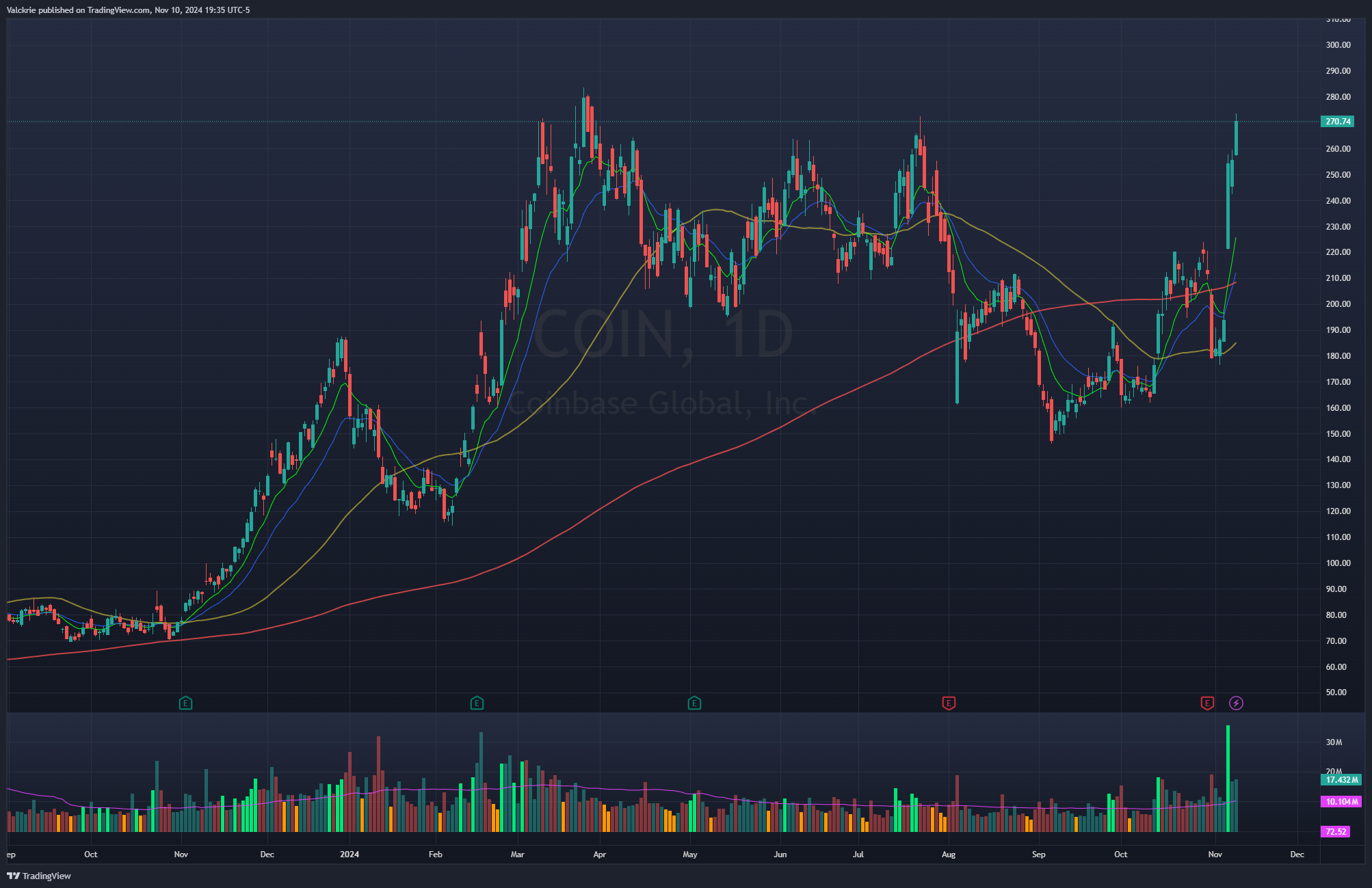Click the current price label 270.74
The width and height of the screenshot is (1372, 888).
[1338, 122]
